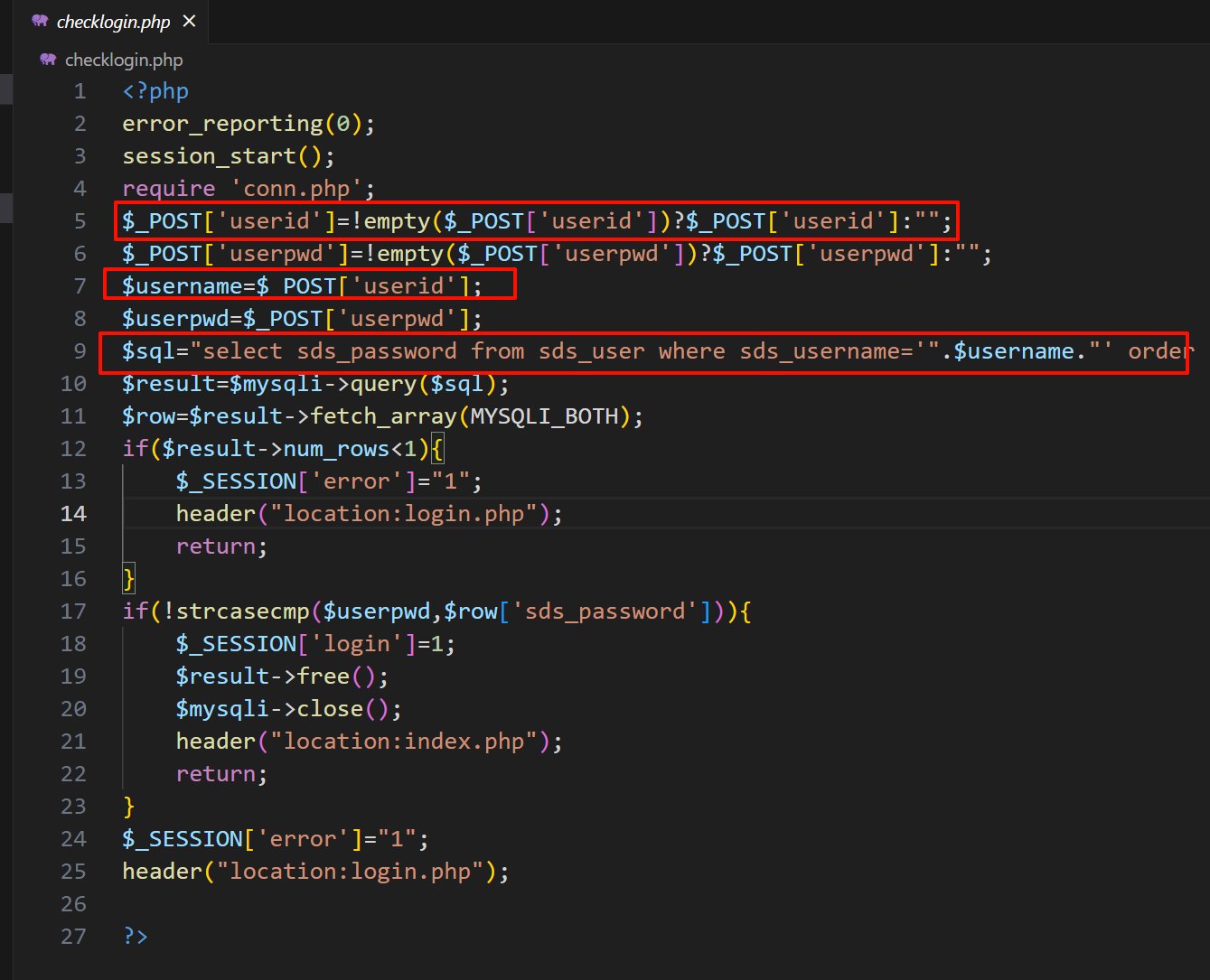
Task: Click the opening brace on line 12
Action: coord(437,449)
